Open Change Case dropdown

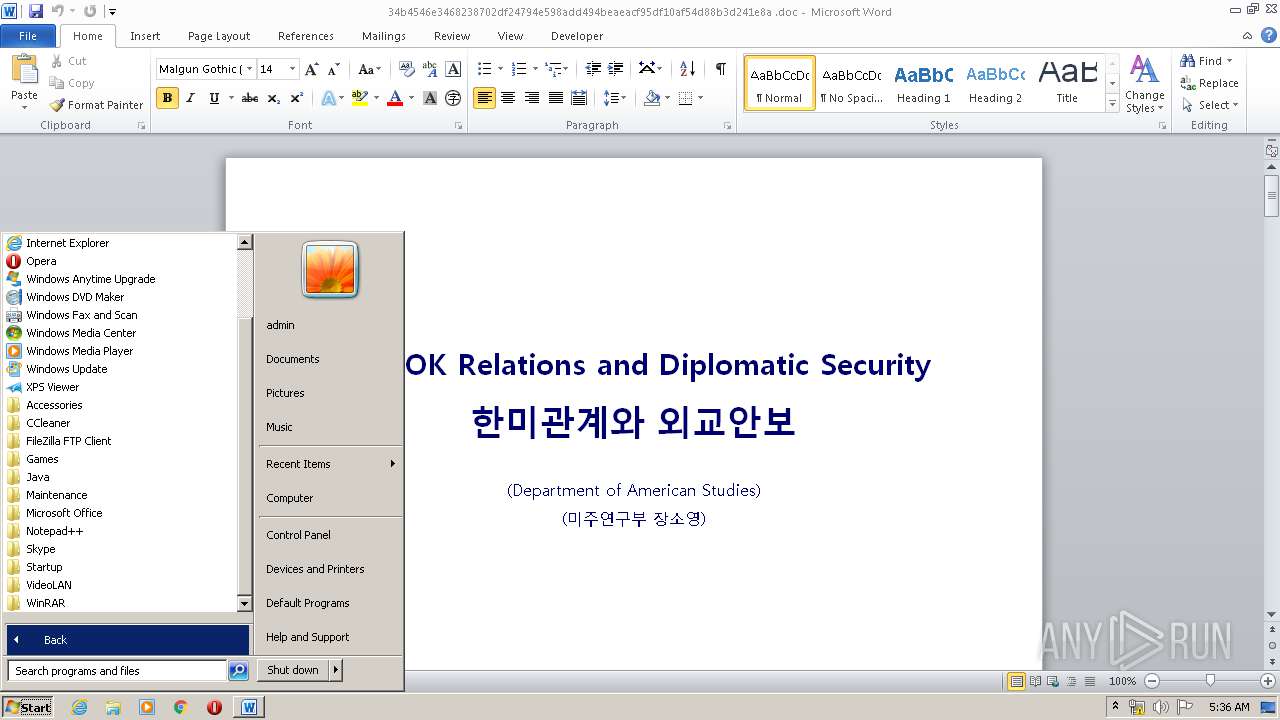click(x=369, y=69)
